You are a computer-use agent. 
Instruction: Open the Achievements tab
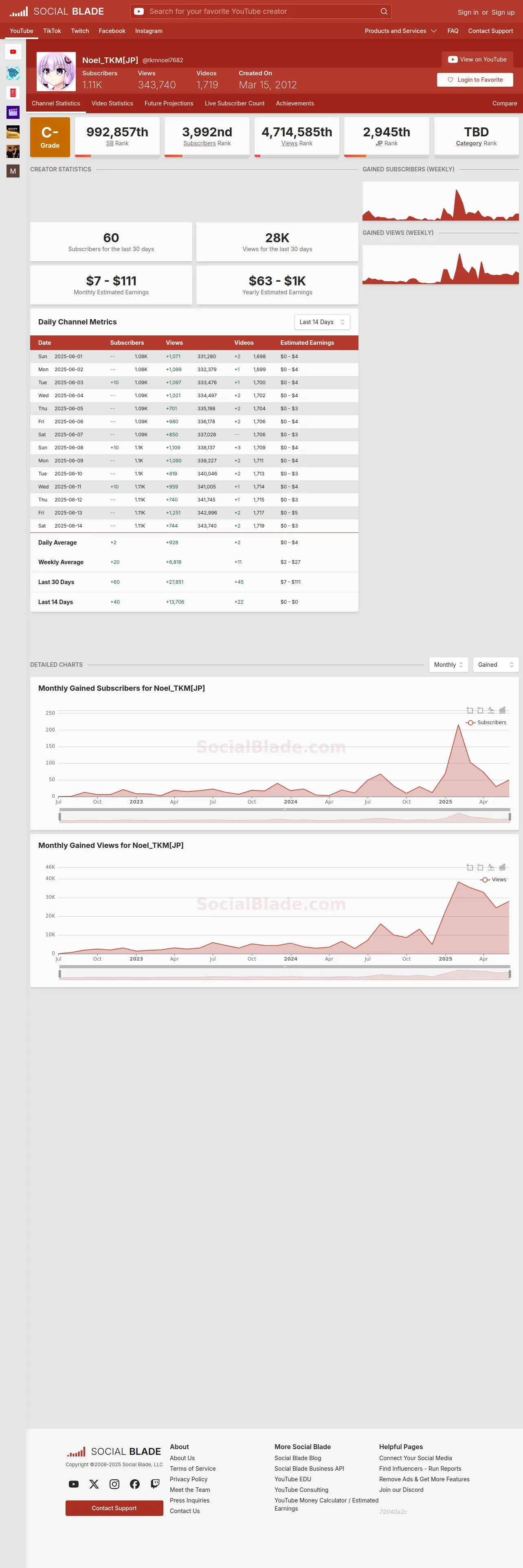coord(294,103)
